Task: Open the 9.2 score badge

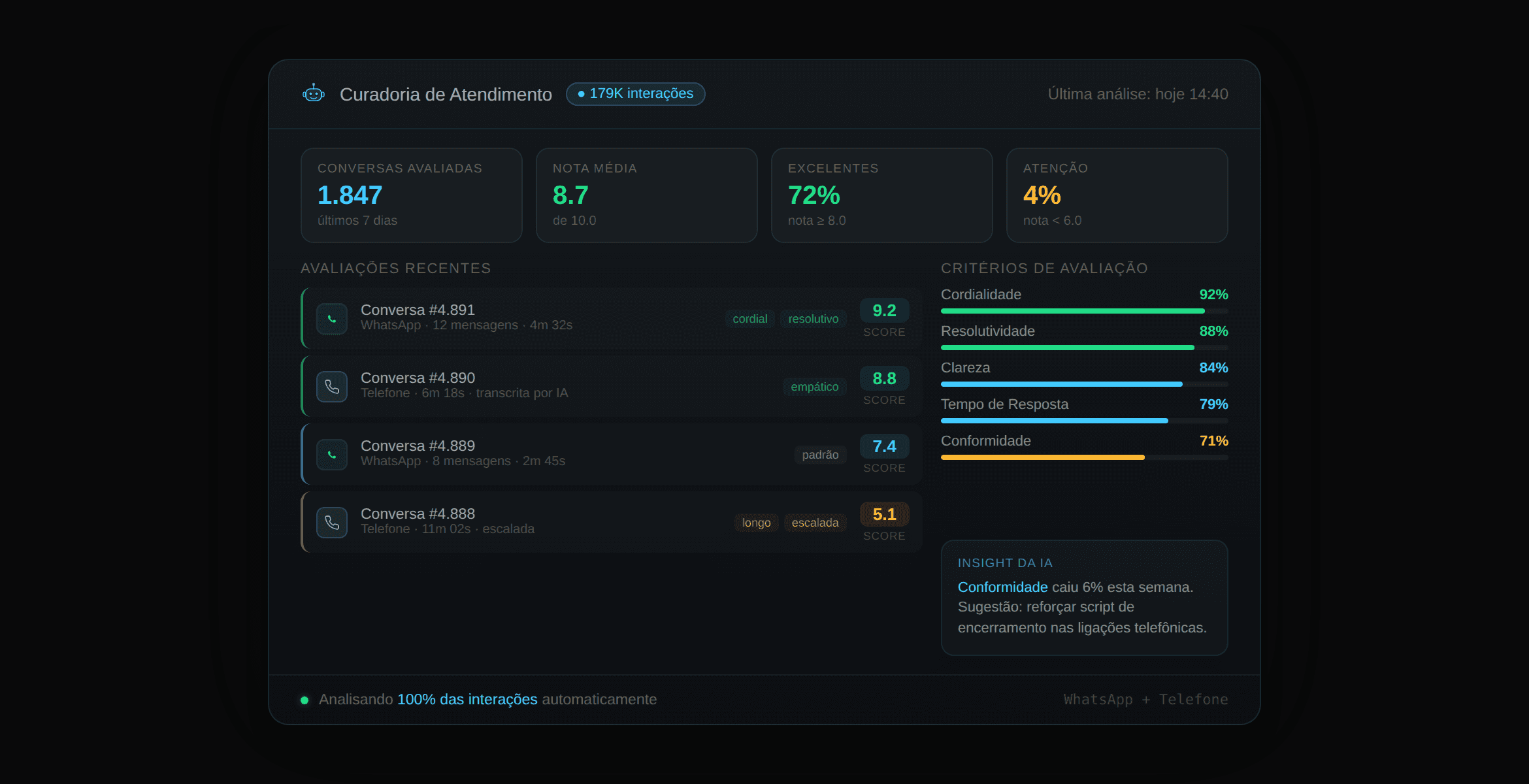Action: [884, 311]
